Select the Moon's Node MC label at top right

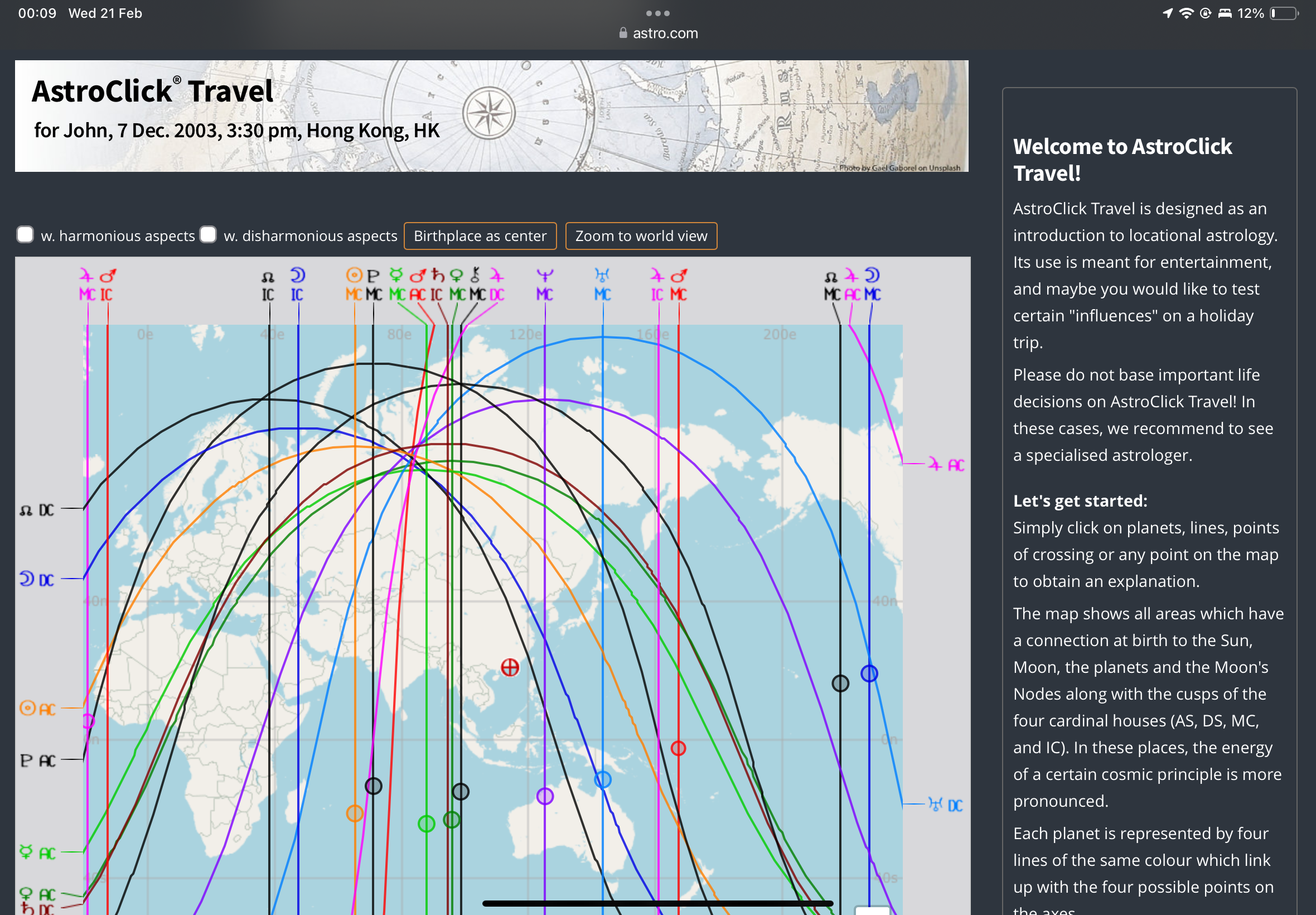(832, 286)
